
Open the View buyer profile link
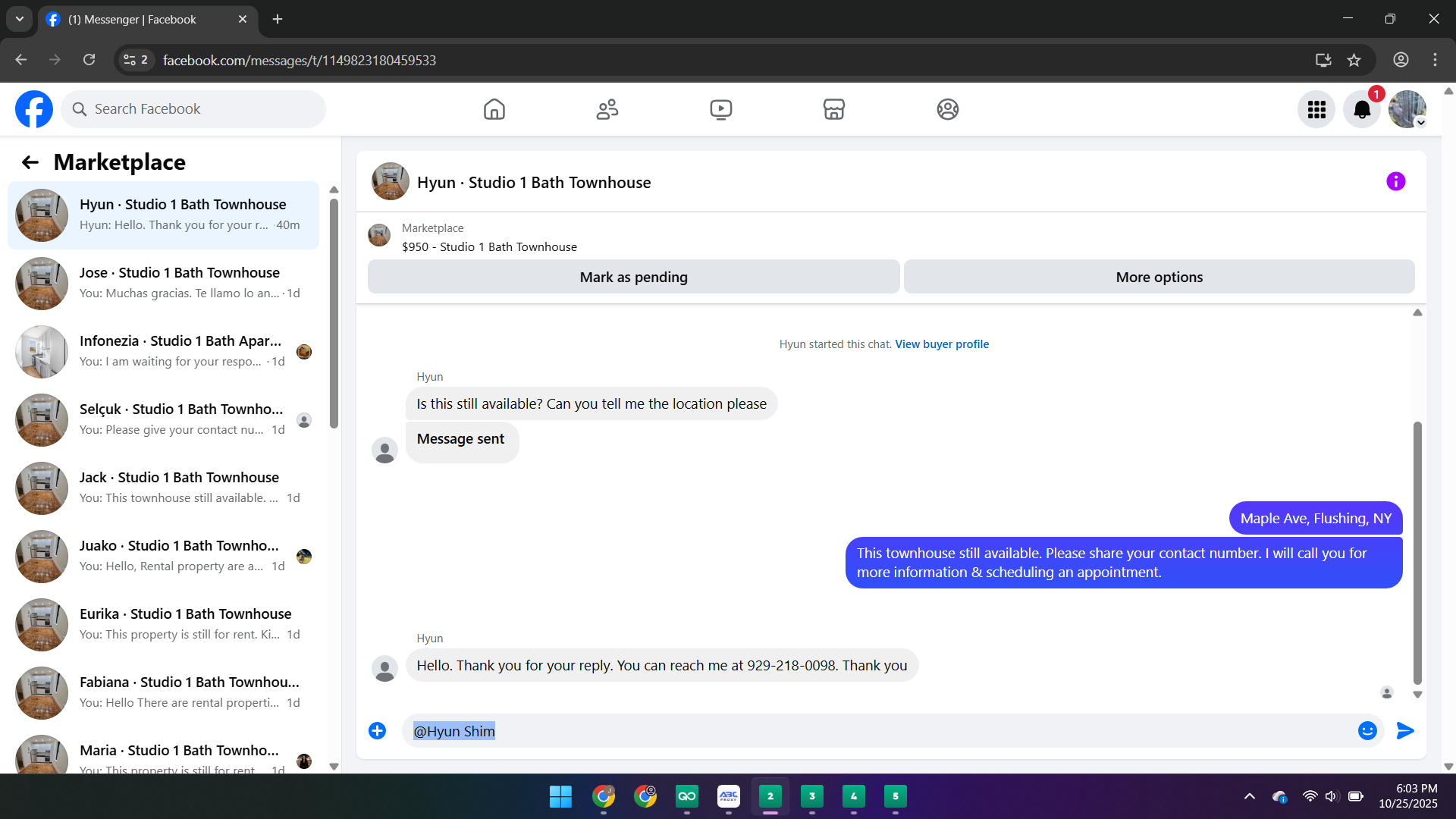(942, 344)
